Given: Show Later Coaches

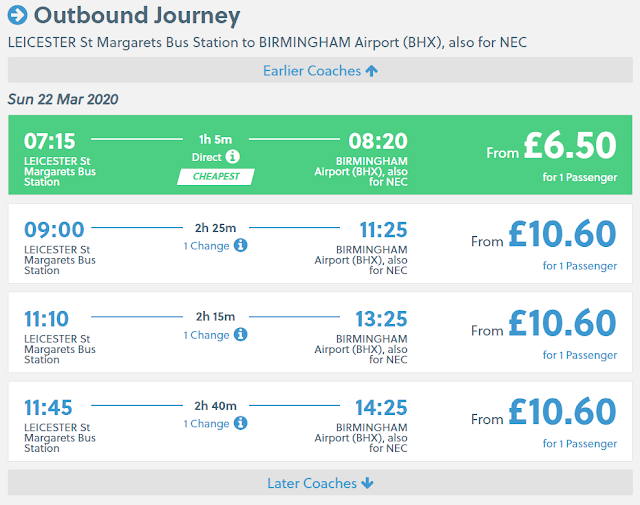Looking at the screenshot, I should (312, 483).
